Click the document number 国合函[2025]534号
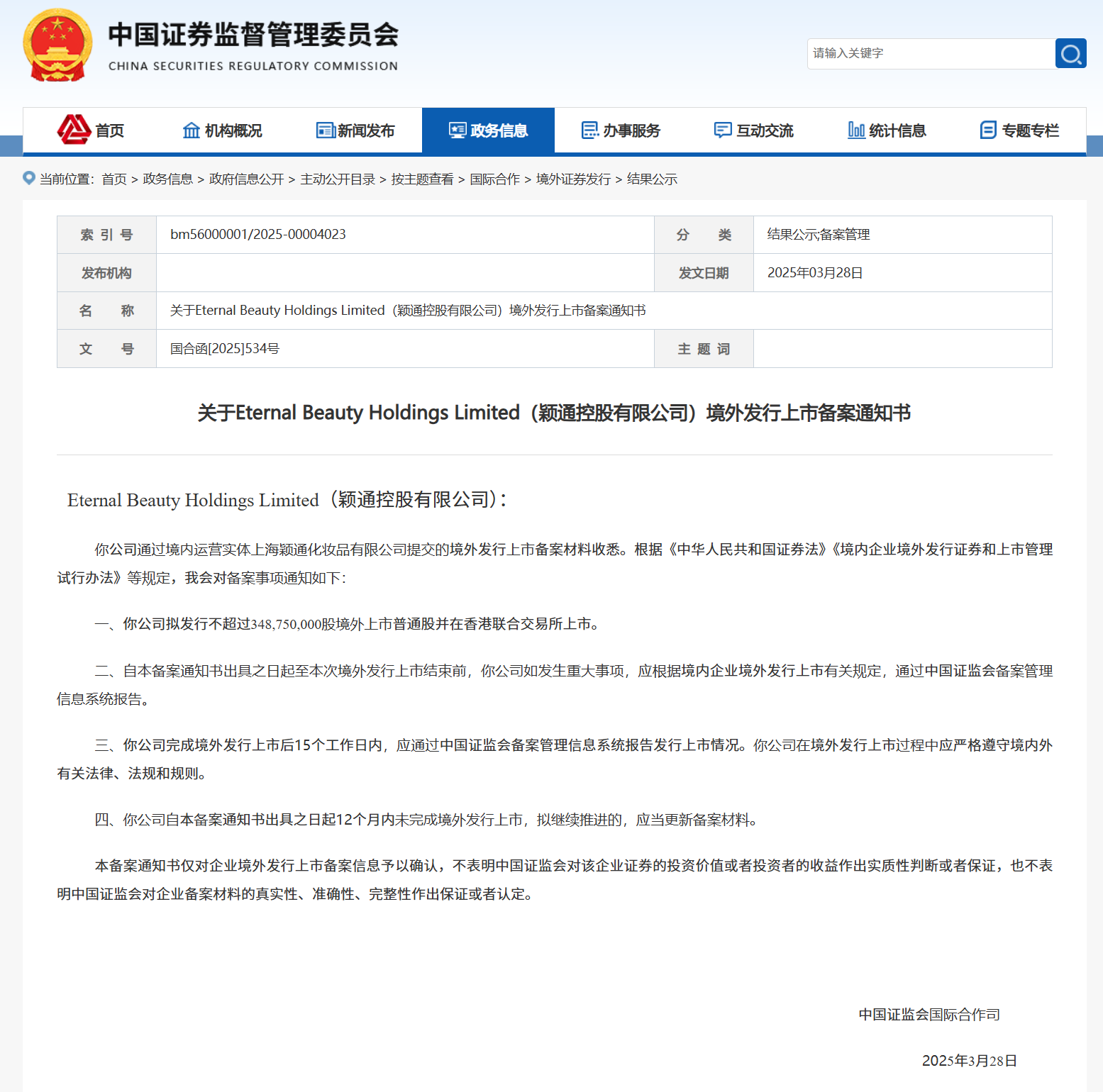 [x=225, y=349]
